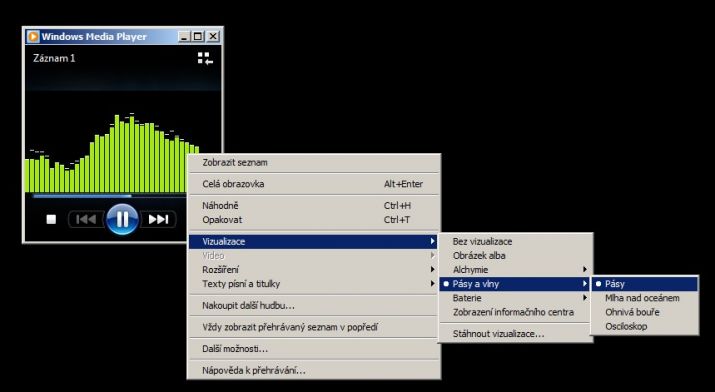Image resolution: width=715 pixels, height=392 pixels.
Task: Open the Texty písní a titulky submenu
Action: coord(313,284)
